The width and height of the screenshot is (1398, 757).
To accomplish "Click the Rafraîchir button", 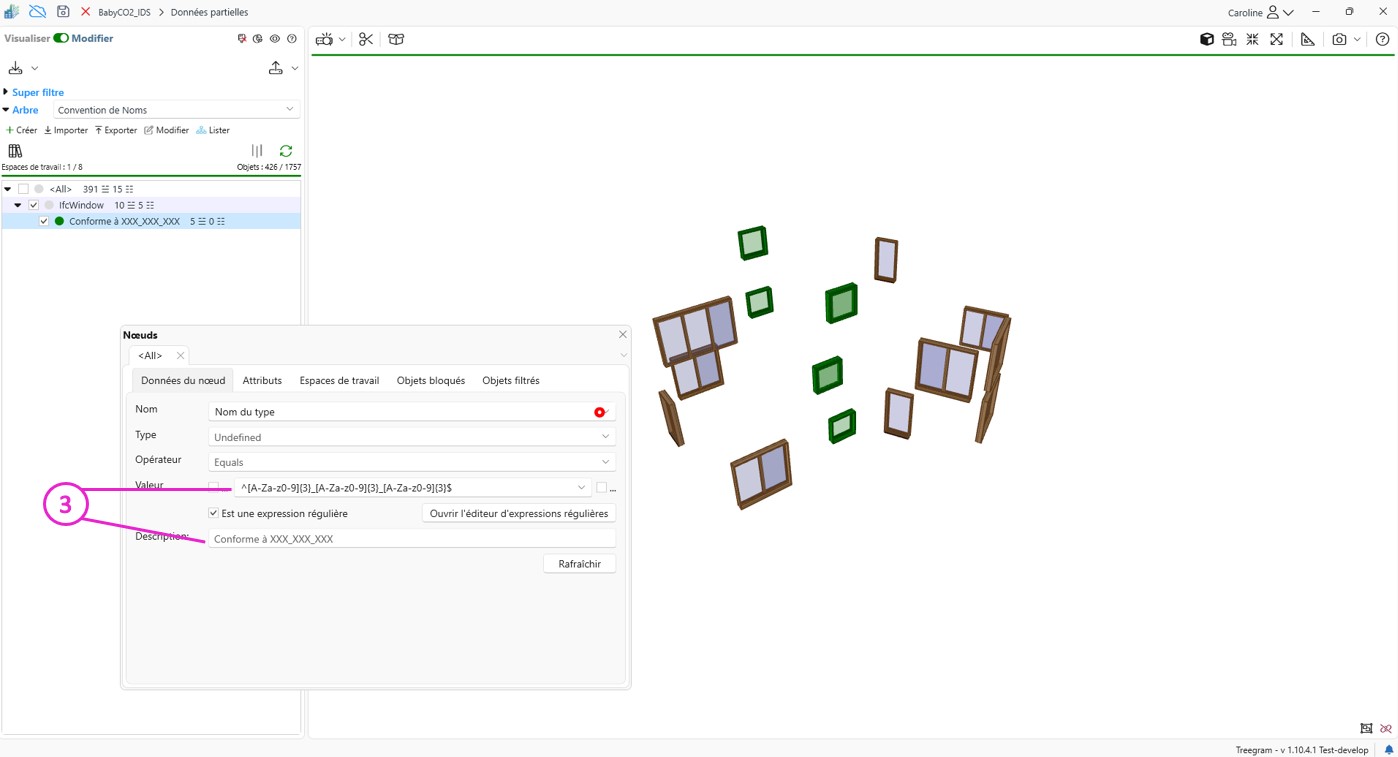I will pos(579,564).
